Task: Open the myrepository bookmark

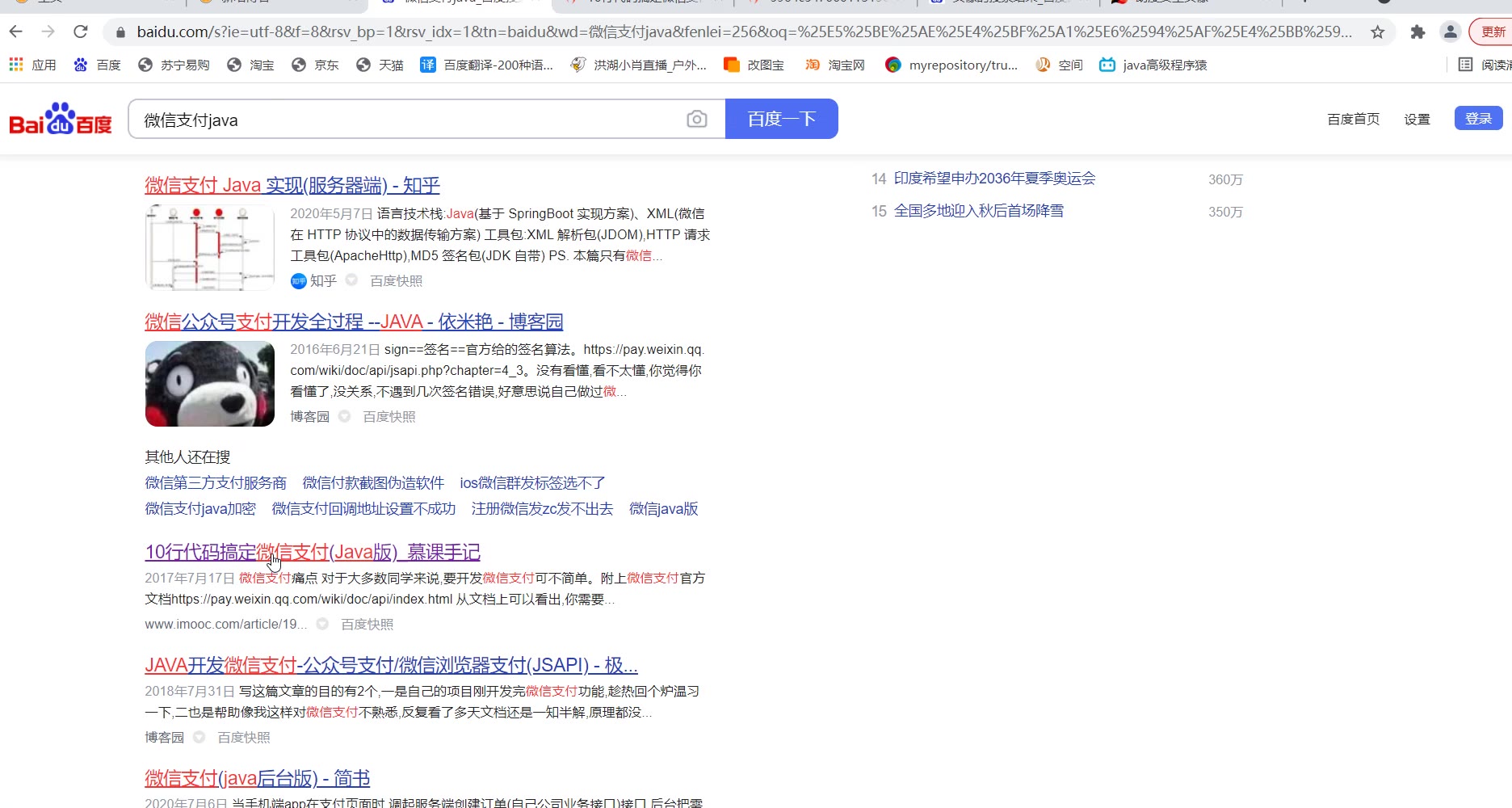Action: pos(951,65)
